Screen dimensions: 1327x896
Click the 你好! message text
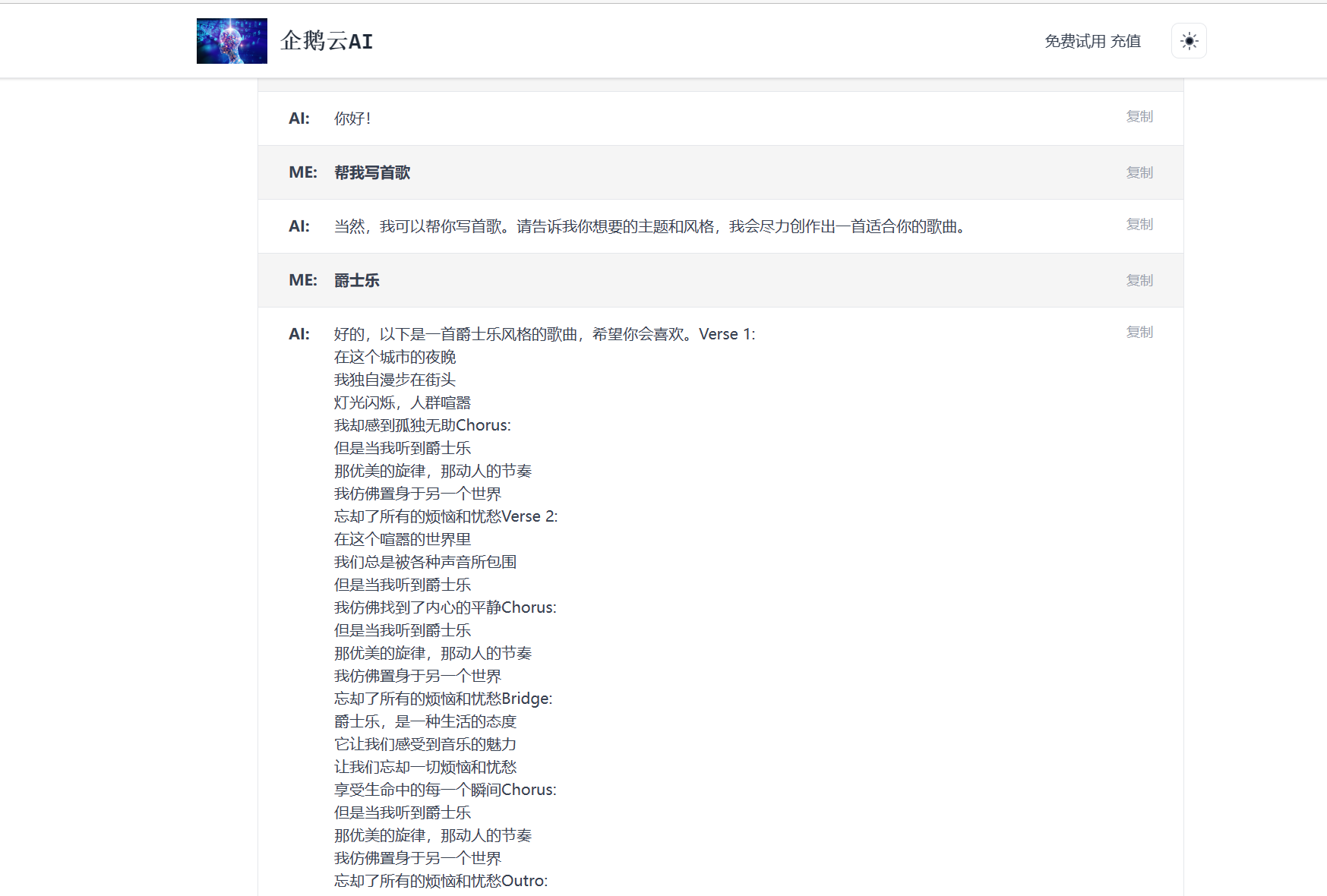point(352,118)
